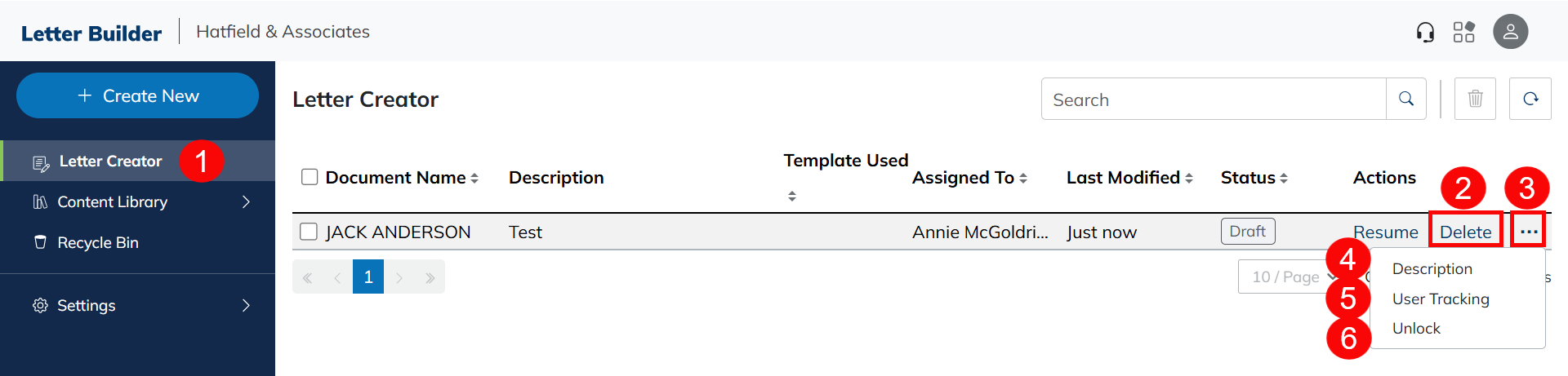Sort by Template Used arrows

tap(791, 197)
